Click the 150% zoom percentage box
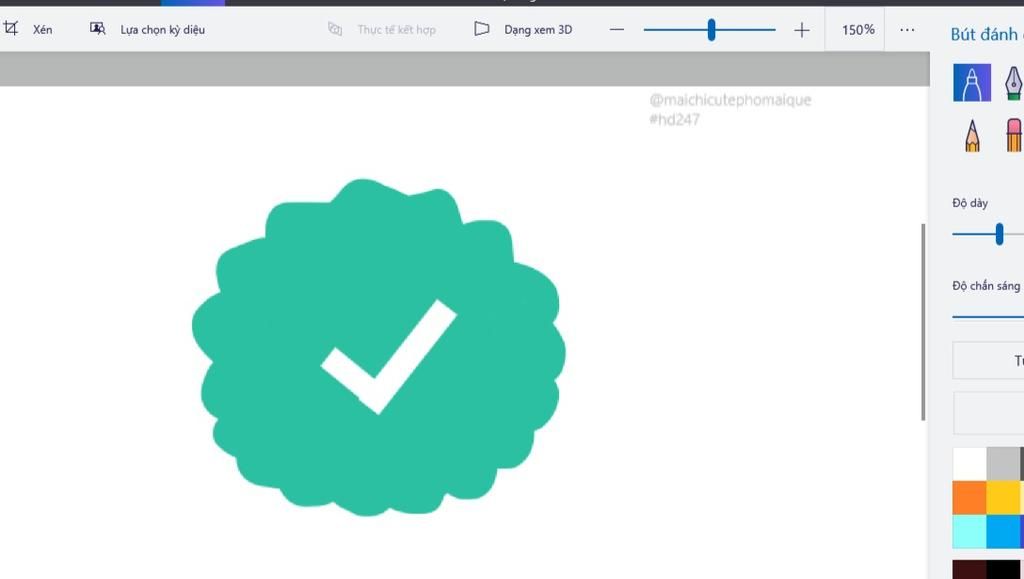The height and width of the screenshot is (579, 1024). (x=857, y=29)
